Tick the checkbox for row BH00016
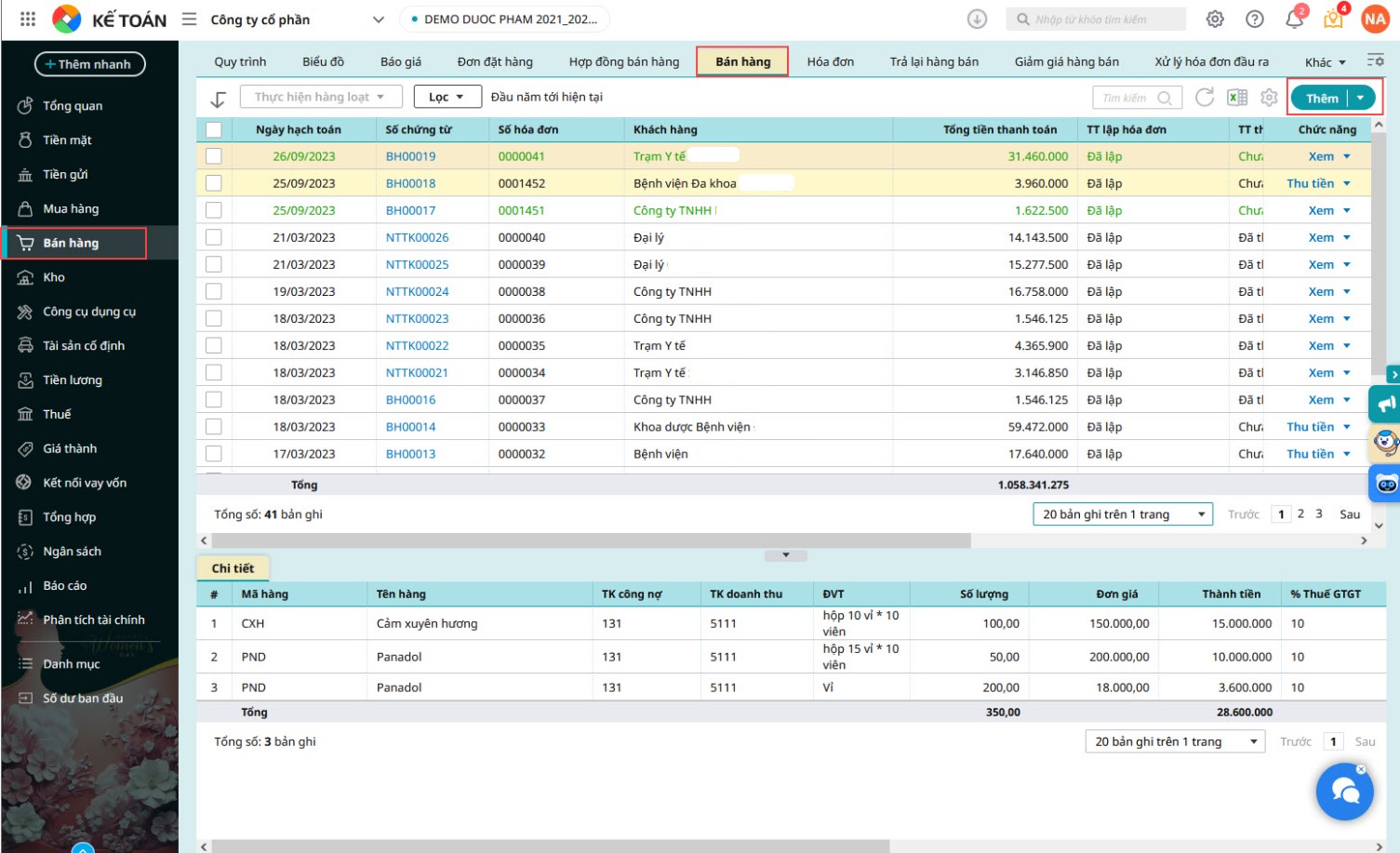The height and width of the screenshot is (853, 1400). (x=214, y=400)
